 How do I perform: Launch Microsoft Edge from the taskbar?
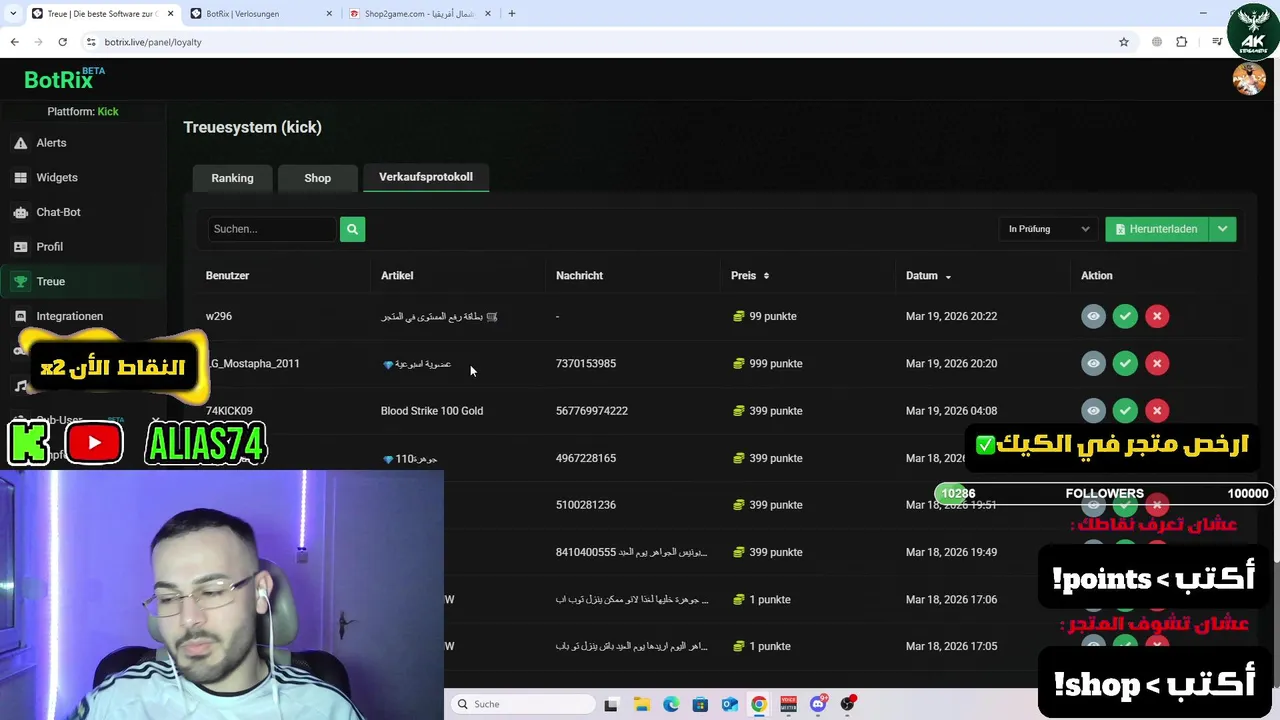click(x=671, y=704)
